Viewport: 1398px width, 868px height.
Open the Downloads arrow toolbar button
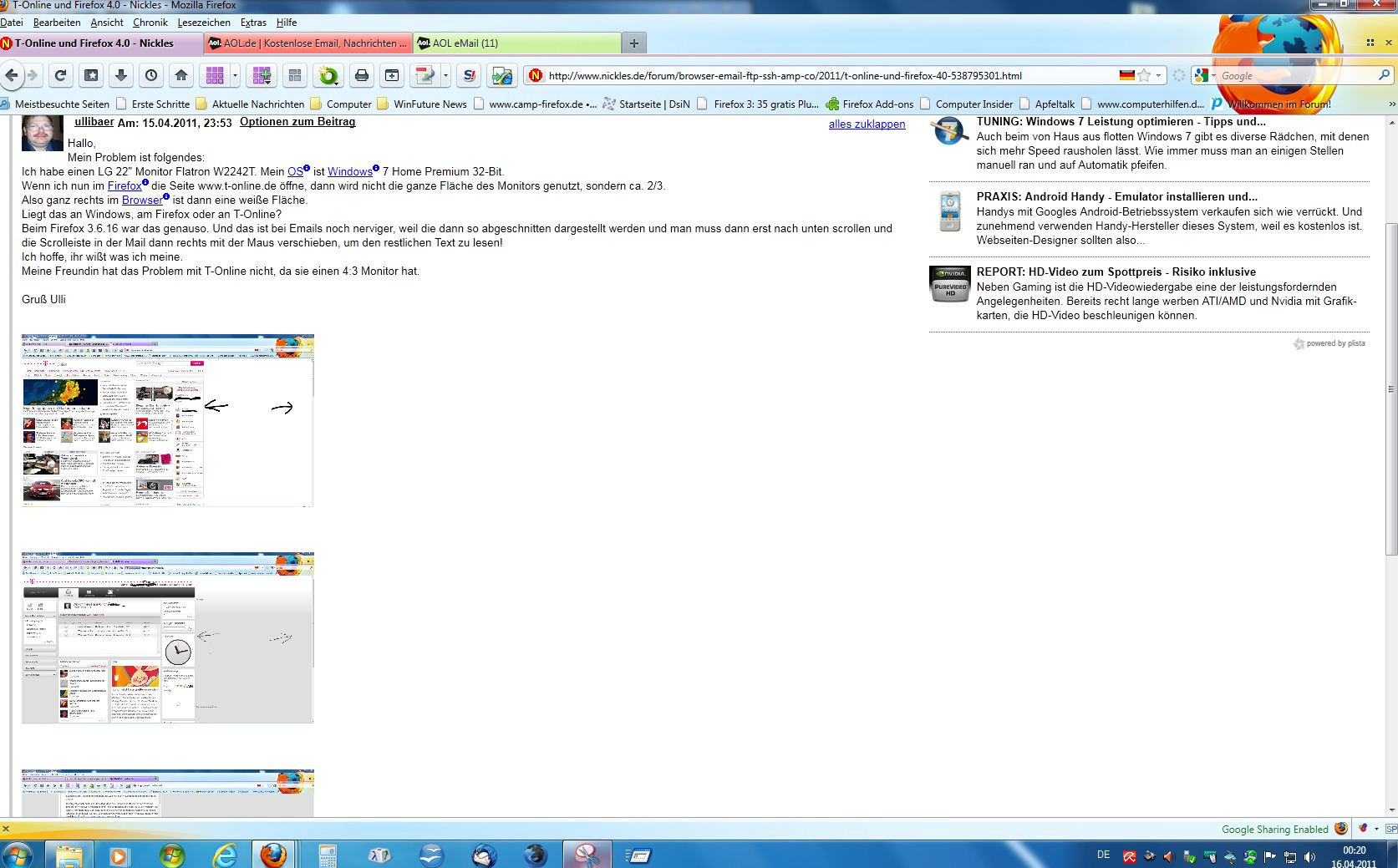pos(121,75)
